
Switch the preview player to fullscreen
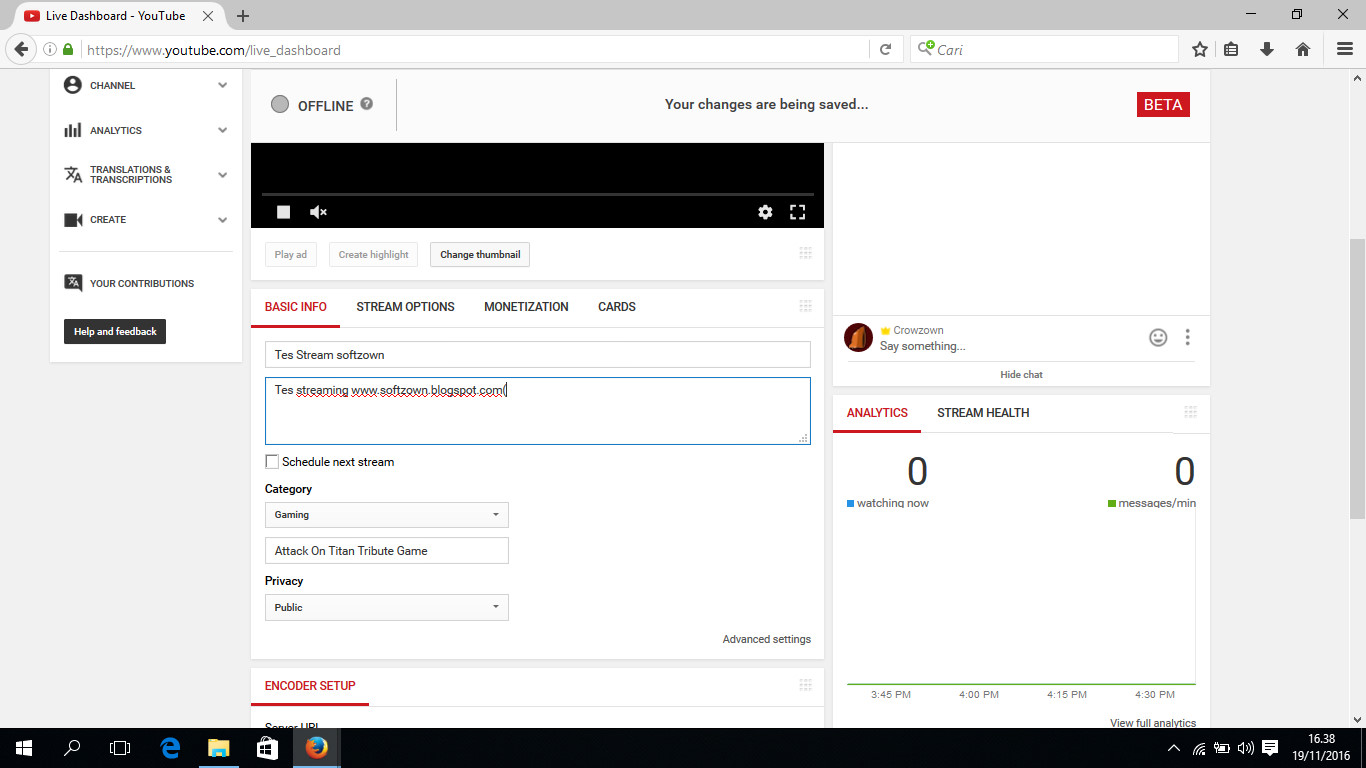(798, 212)
